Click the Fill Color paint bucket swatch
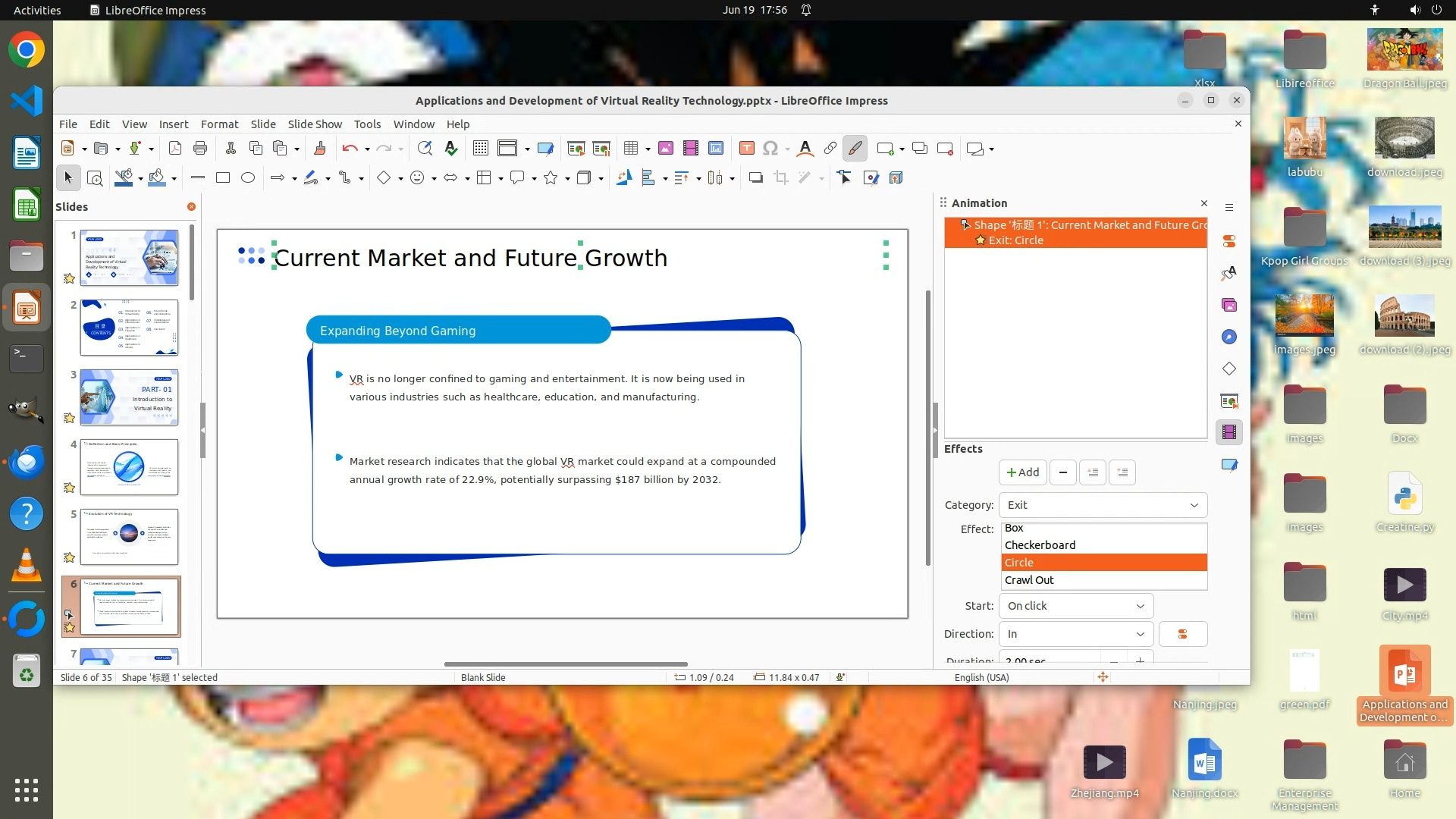The image size is (1456, 819). point(157,177)
